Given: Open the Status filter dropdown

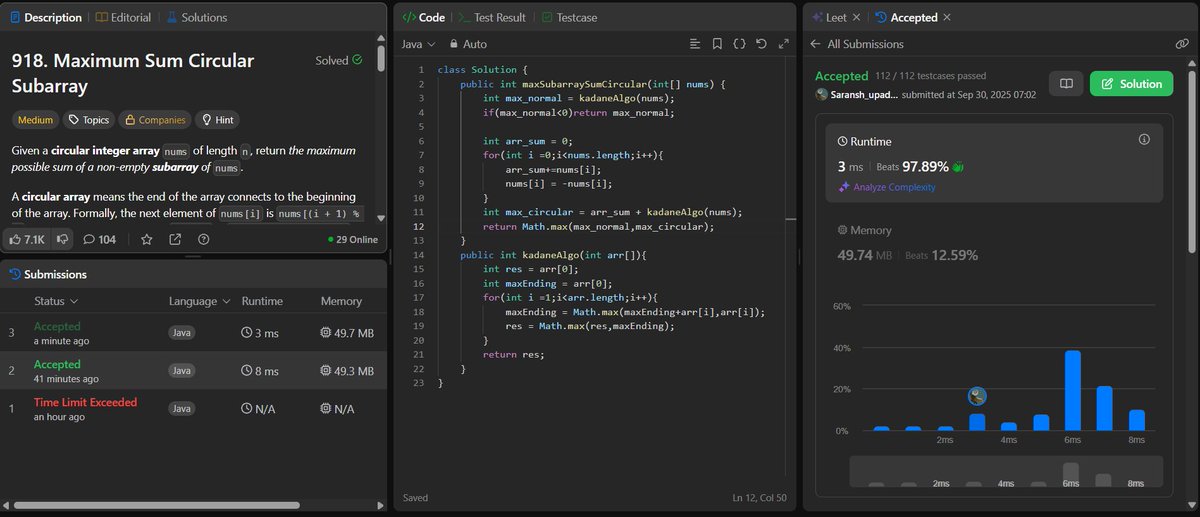Looking at the screenshot, I should pos(56,301).
